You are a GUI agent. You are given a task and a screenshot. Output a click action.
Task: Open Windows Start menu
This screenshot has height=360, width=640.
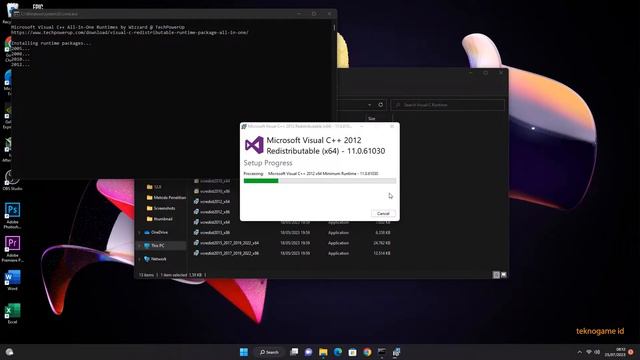coord(244,352)
